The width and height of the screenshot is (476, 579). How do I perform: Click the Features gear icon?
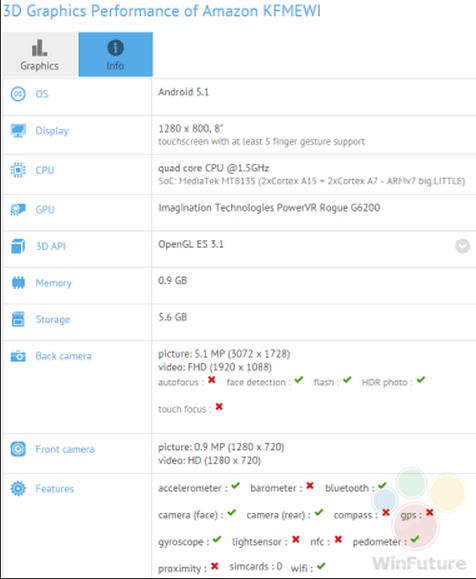pyautogui.click(x=18, y=489)
